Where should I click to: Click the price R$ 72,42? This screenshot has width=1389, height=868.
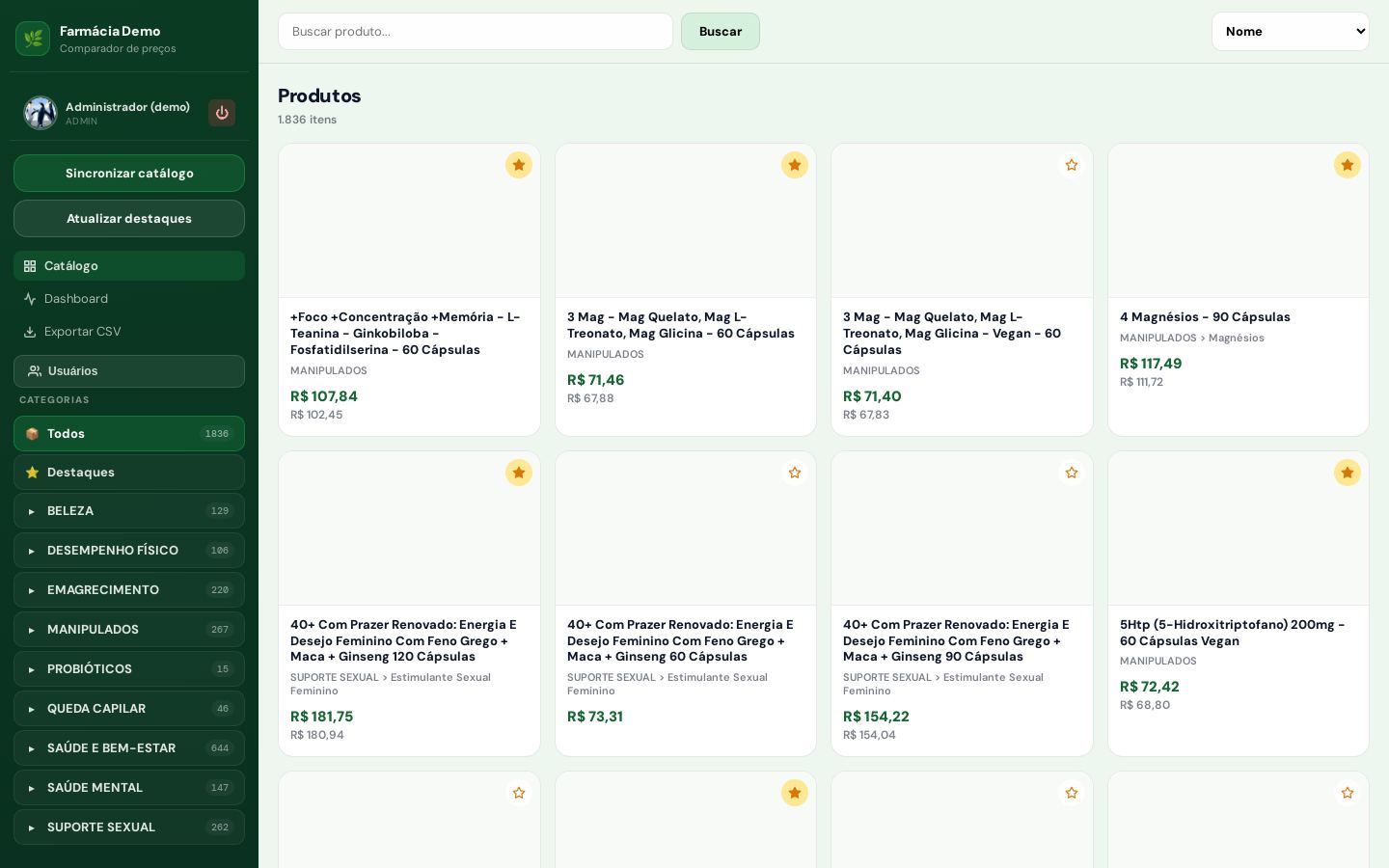[x=1150, y=687]
